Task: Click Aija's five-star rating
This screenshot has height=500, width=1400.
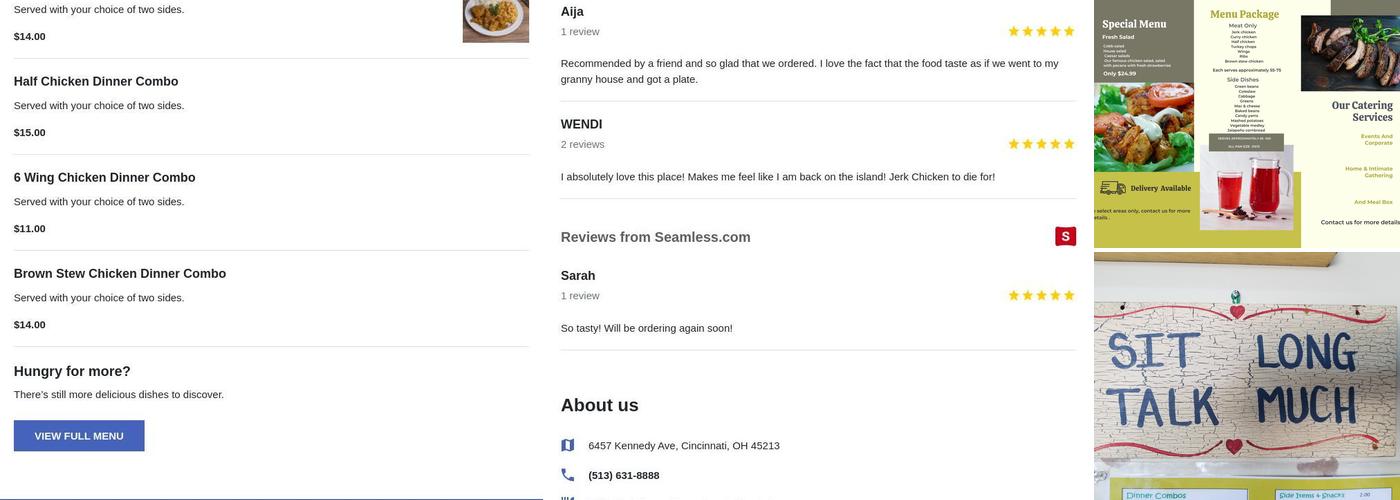Action: coord(1041,32)
